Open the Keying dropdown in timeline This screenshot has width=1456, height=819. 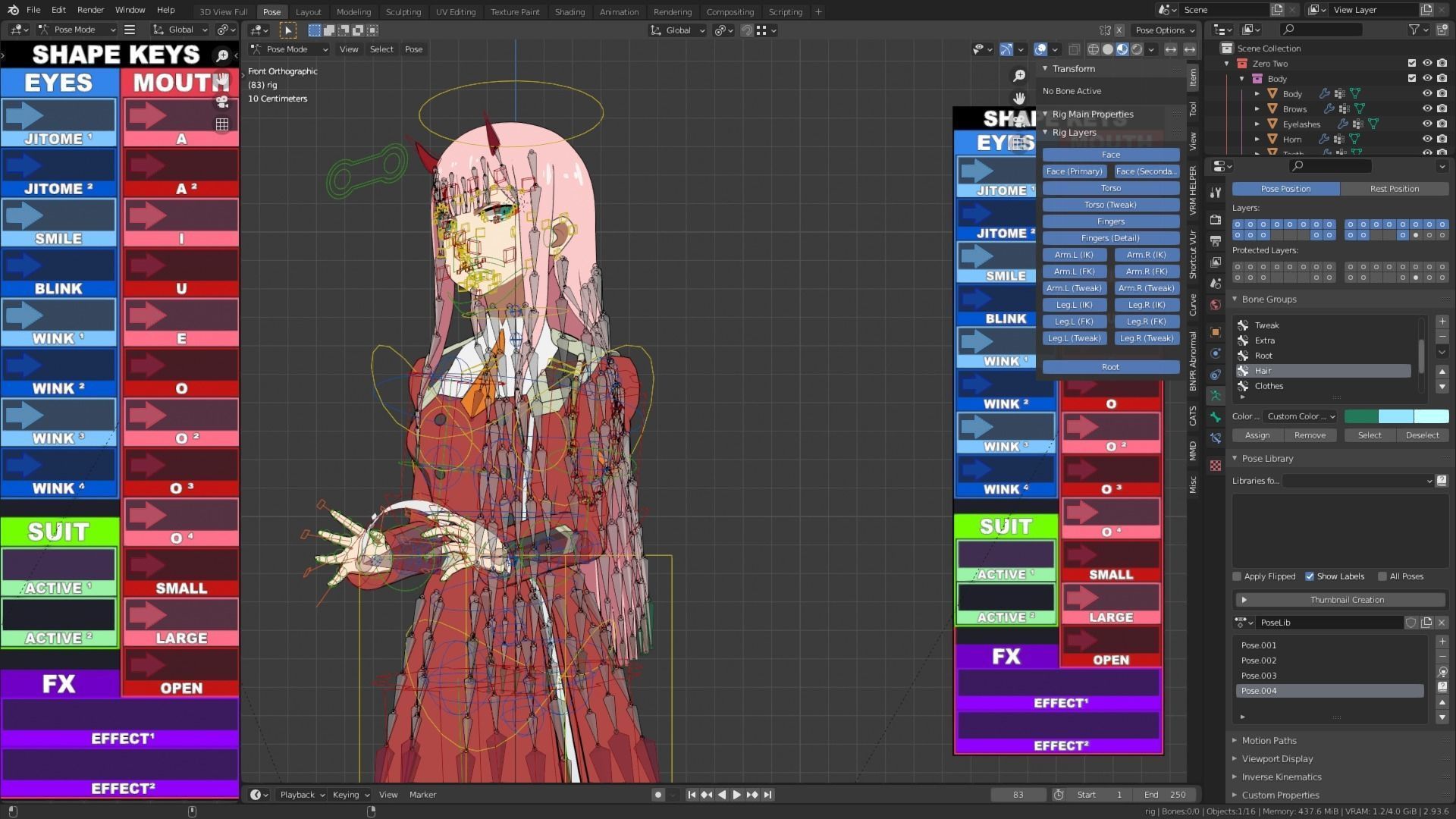(x=350, y=795)
